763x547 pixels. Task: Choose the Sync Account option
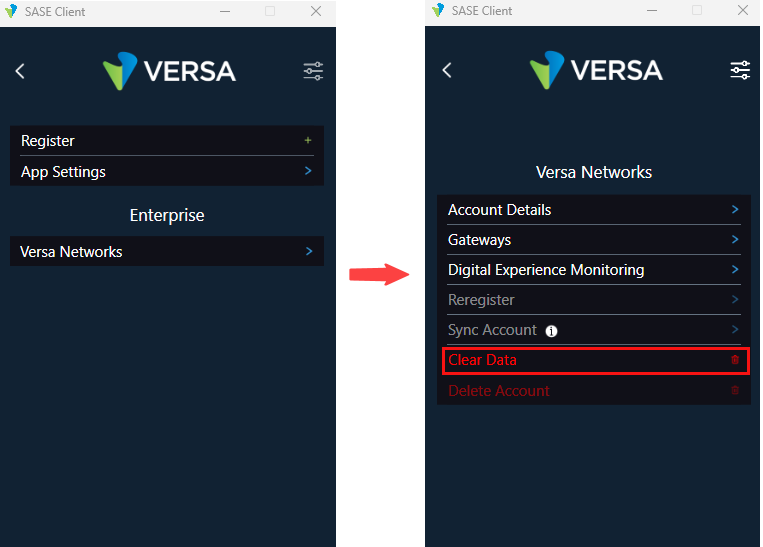(492, 330)
